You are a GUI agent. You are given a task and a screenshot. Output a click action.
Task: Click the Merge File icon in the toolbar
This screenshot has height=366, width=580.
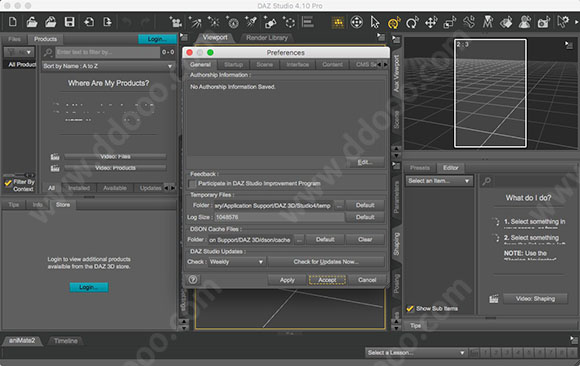click(x=50, y=22)
